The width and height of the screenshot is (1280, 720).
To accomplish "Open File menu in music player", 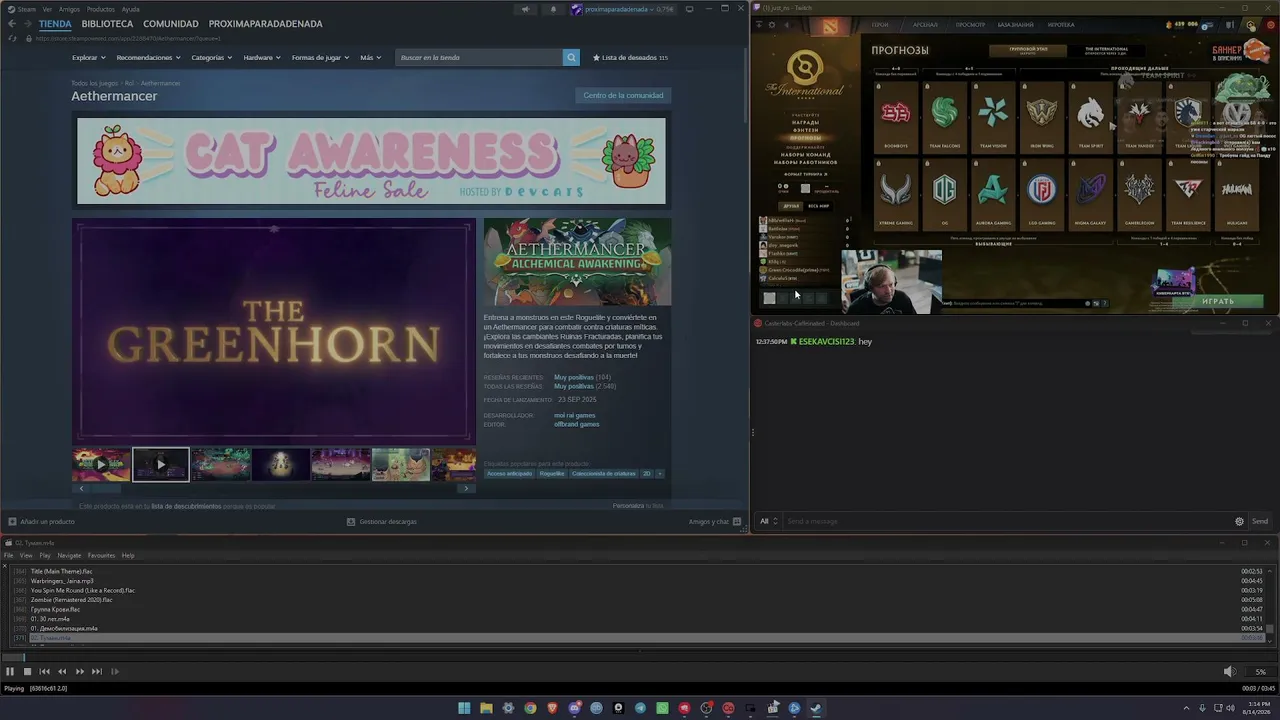I will tap(9, 555).
